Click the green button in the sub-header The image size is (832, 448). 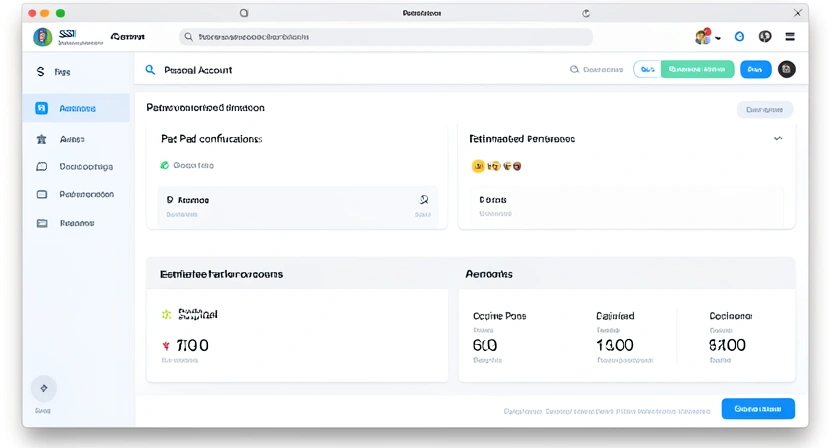pyautogui.click(x=697, y=70)
